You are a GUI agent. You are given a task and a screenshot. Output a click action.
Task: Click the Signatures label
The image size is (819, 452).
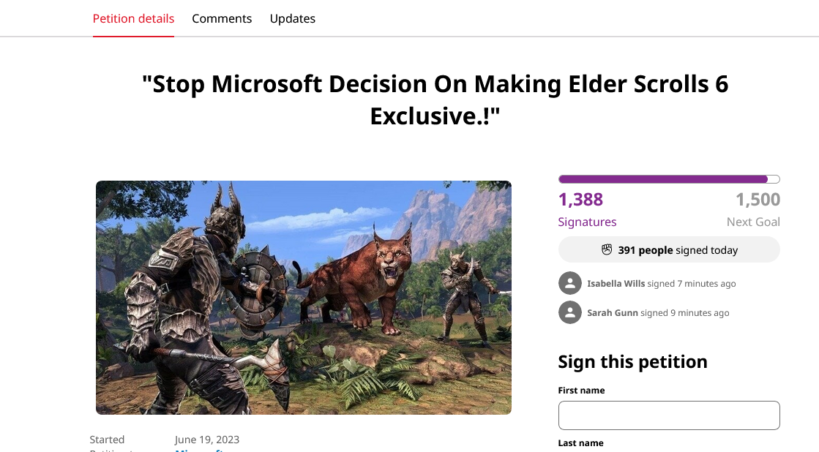pos(587,222)
